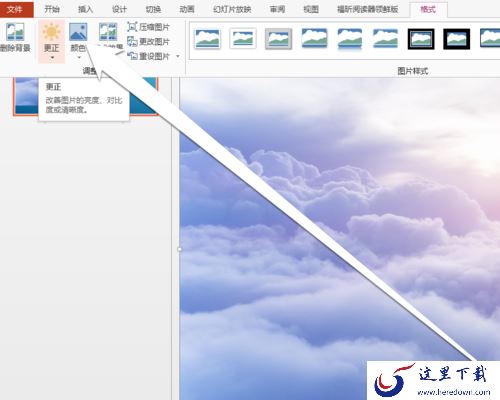
Task: Apply the double black frame picture style
Action: click(421, 39)
